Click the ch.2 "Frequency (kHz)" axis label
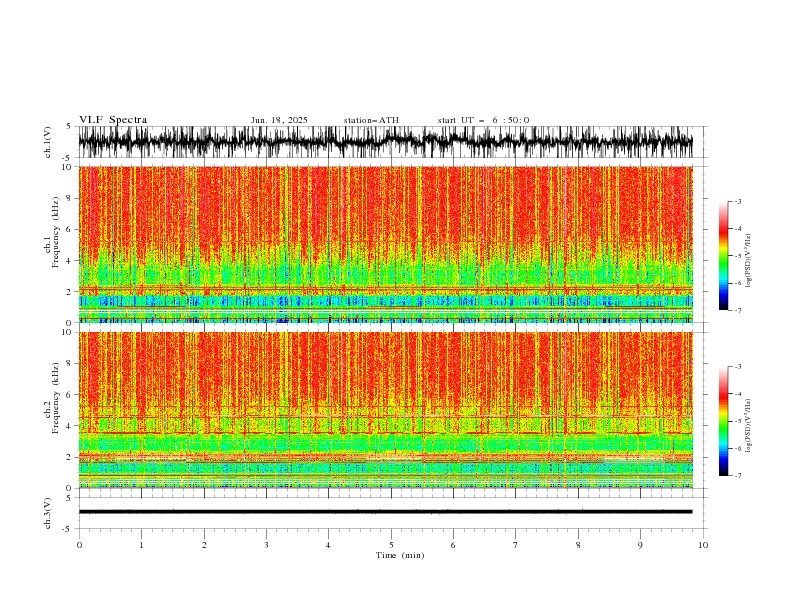The width and height of the screenshot is (792, 612). [56, 398]
